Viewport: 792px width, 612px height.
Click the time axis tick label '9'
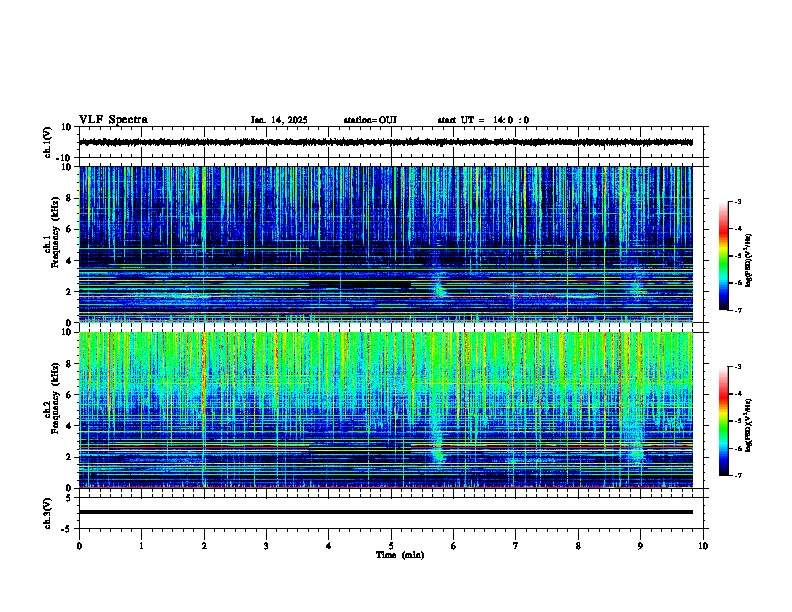tap(640, 546)
